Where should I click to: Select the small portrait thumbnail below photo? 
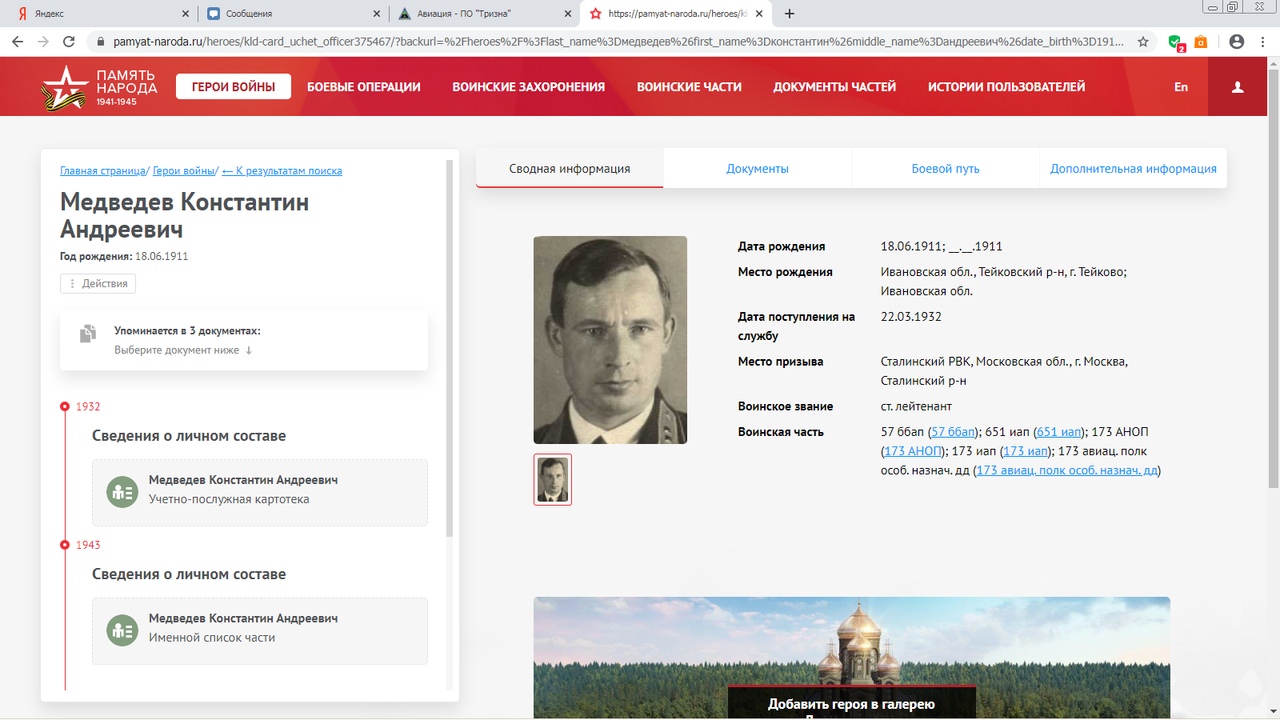point(553,480)
